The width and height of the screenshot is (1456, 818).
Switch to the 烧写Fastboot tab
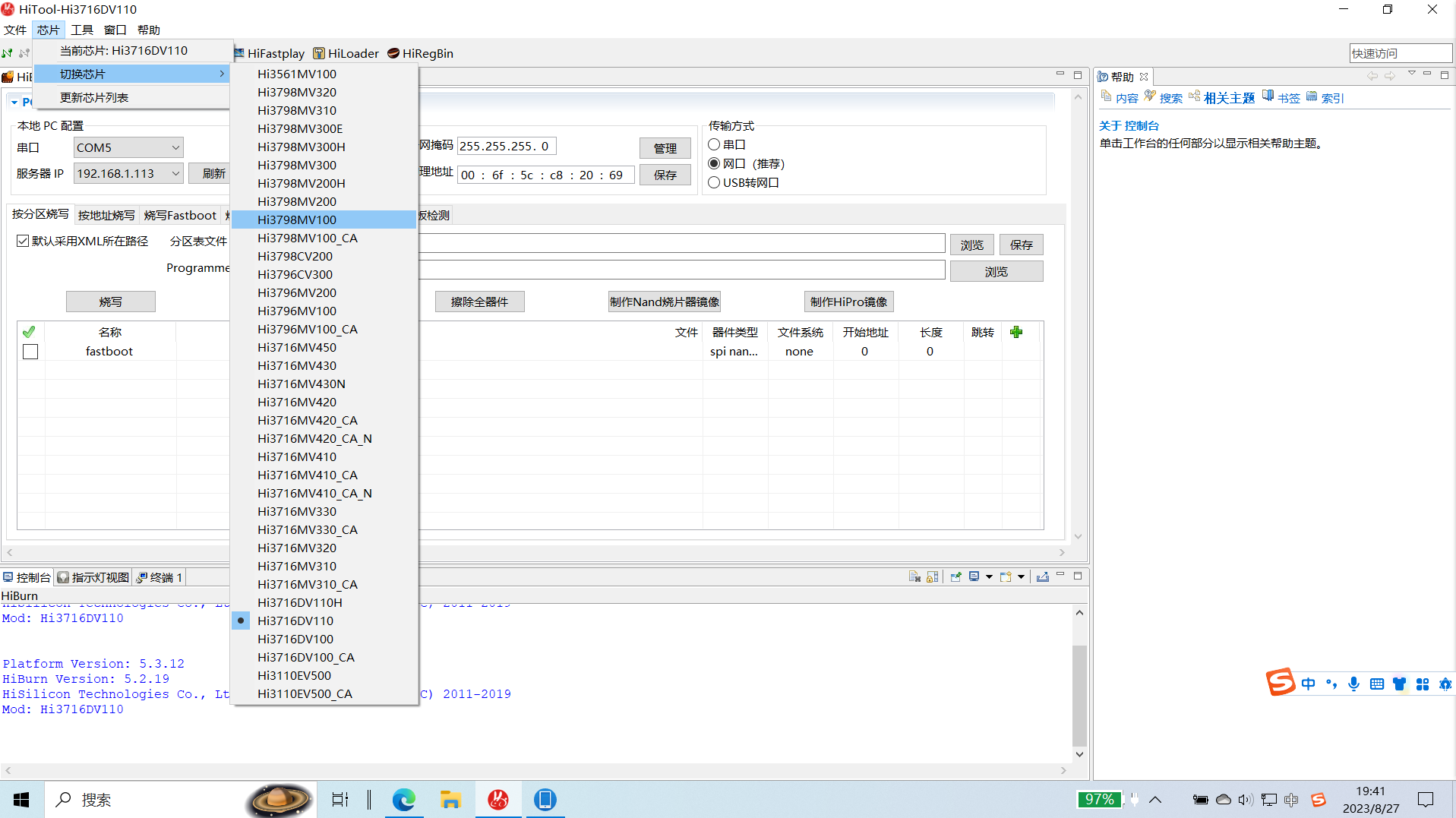click(x=180, y=215)
